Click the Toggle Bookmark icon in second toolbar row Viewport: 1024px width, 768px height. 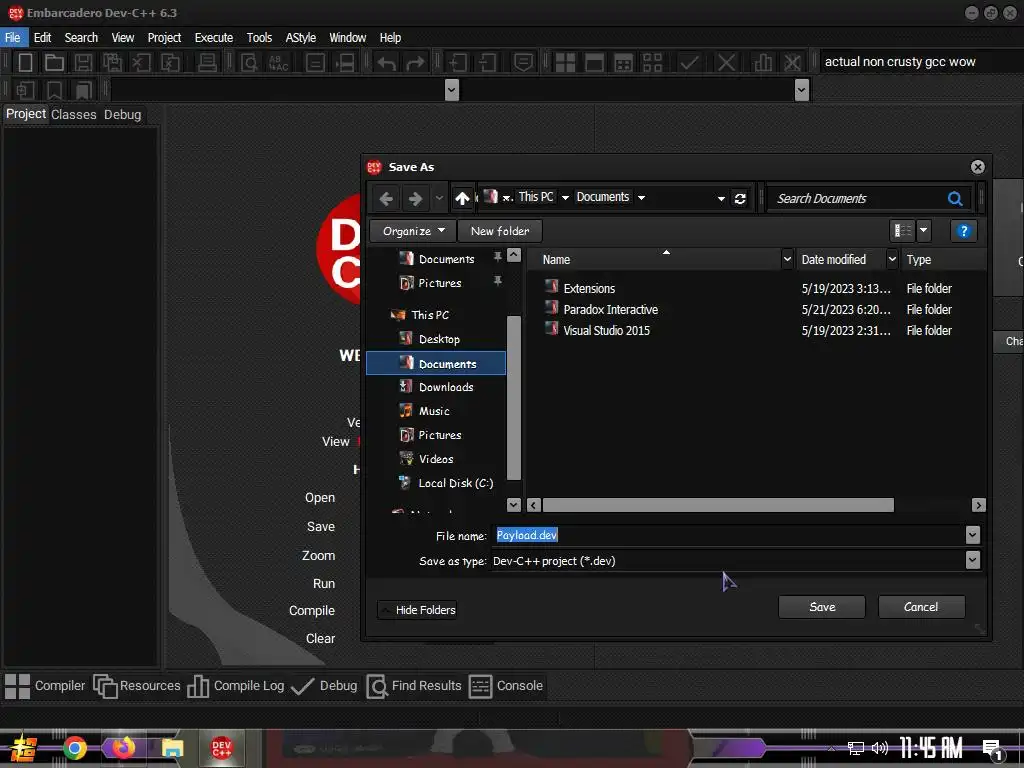pos(54,90)
